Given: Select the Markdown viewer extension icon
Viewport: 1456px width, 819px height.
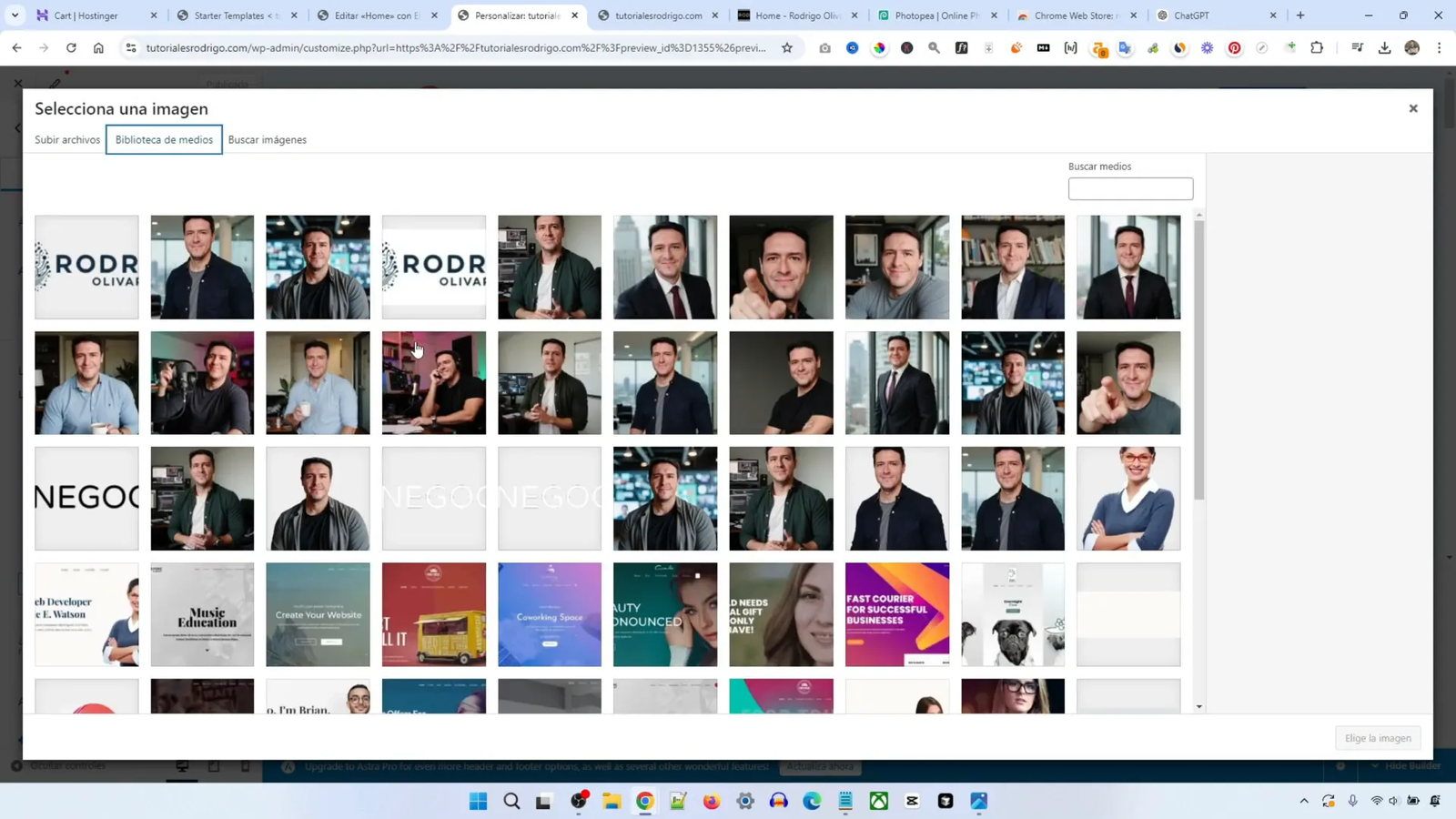Looking at the screenshot, I should point(1044,47).
